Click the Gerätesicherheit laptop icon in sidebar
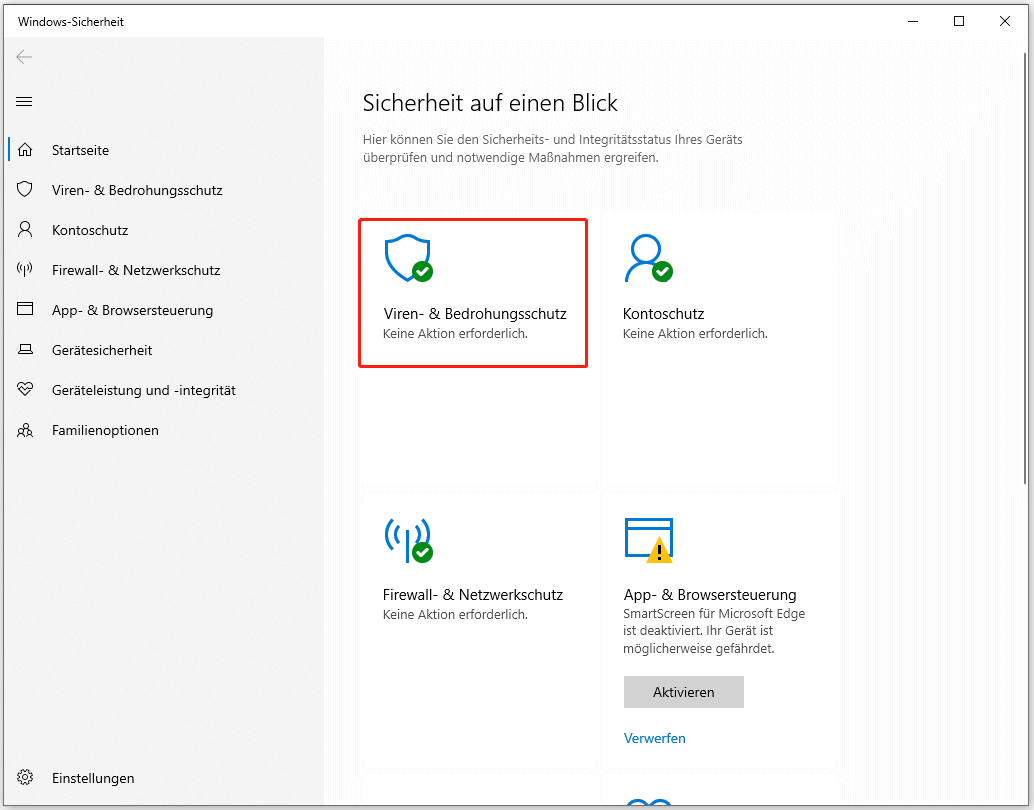The height and width of the screenshot is (810, 1034). [x=26, y=350]
